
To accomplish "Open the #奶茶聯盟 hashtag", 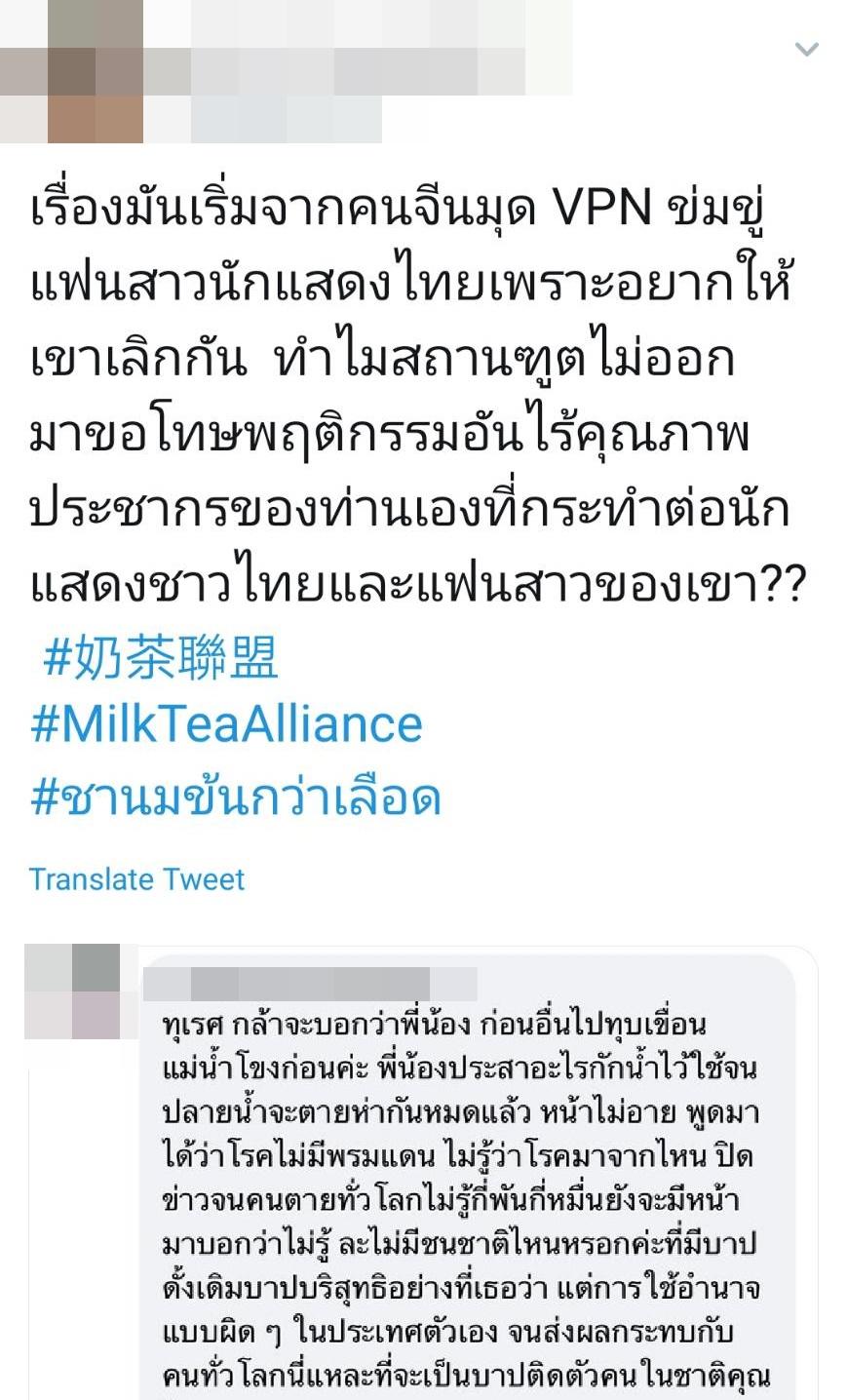I will point(162,657).
